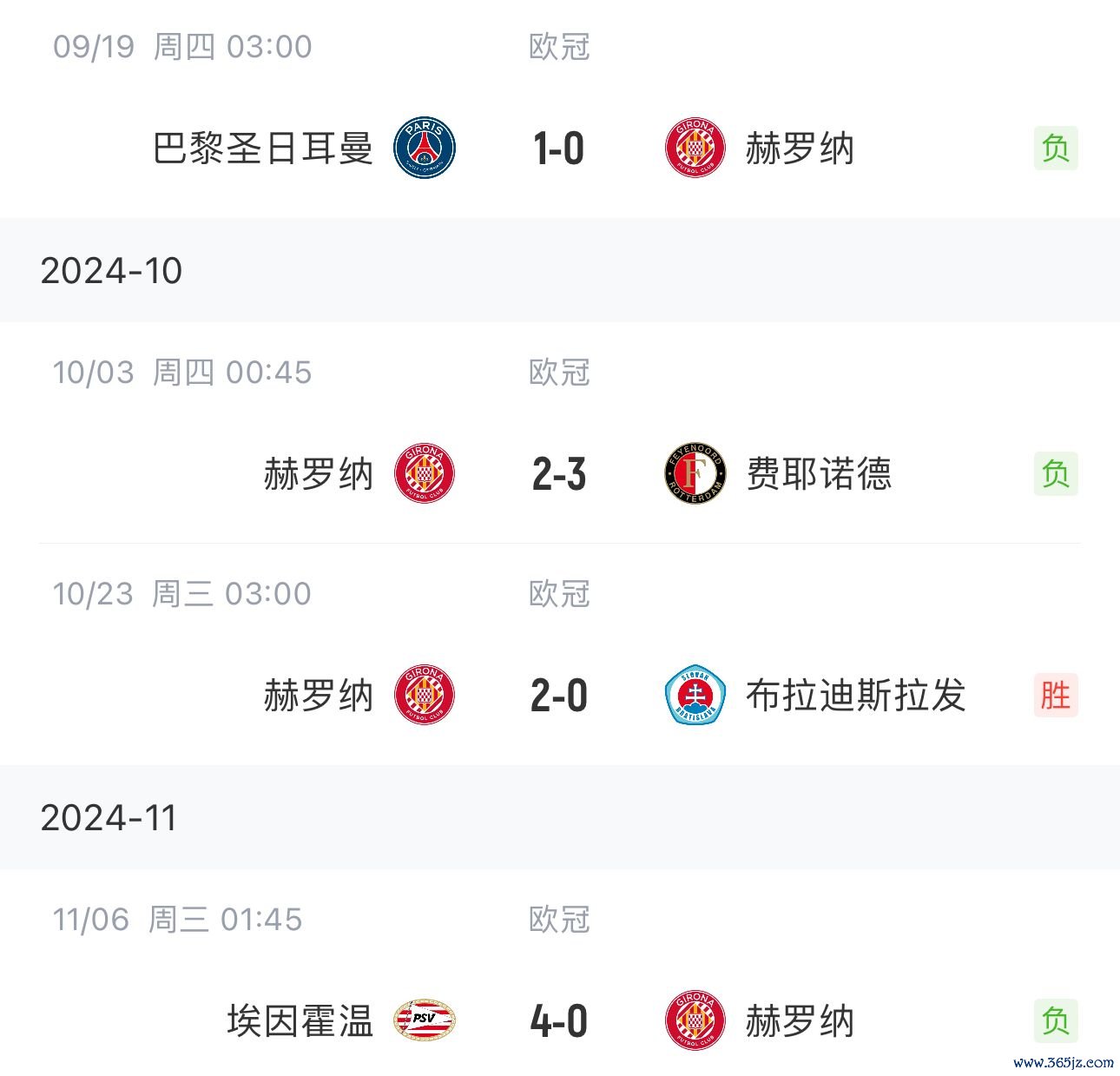Screen dimensions: 1120x1076
Task: Click the Paris Saint-Germain club logo
Action: click(x=424, y=149)
